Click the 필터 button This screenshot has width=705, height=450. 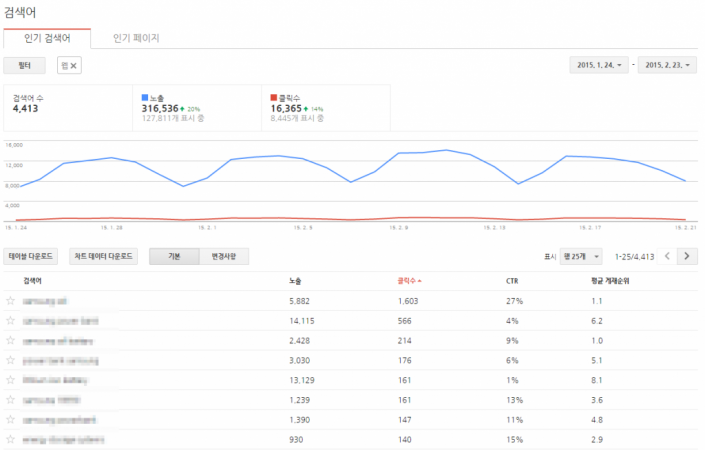coord(24,66)
